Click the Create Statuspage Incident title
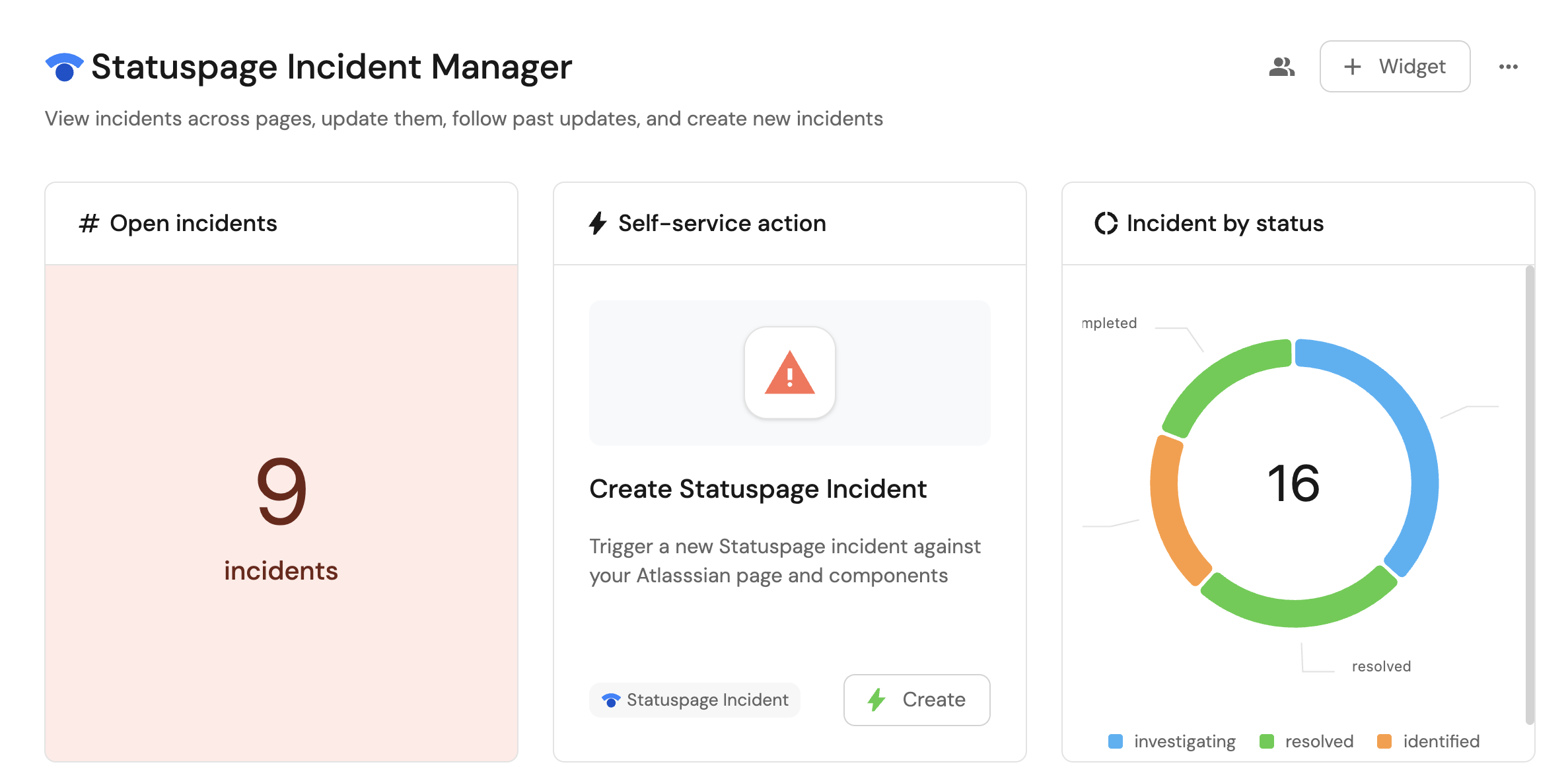1568x779 pixels. (x=758, y=489)
